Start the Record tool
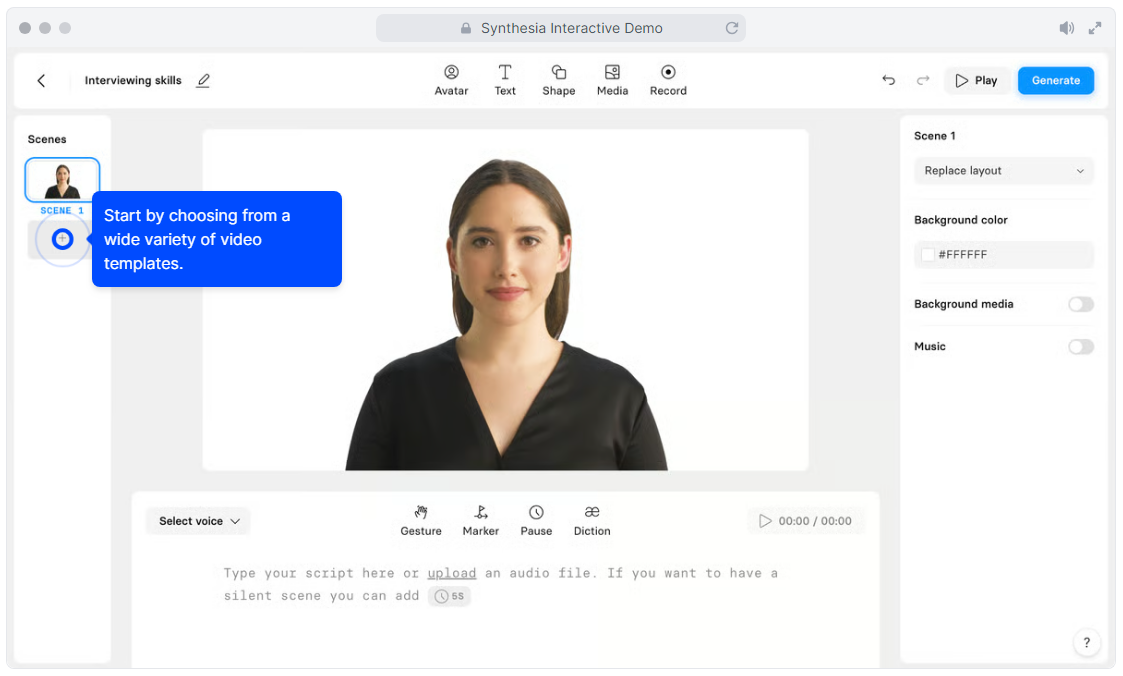 tap(668, 80)
